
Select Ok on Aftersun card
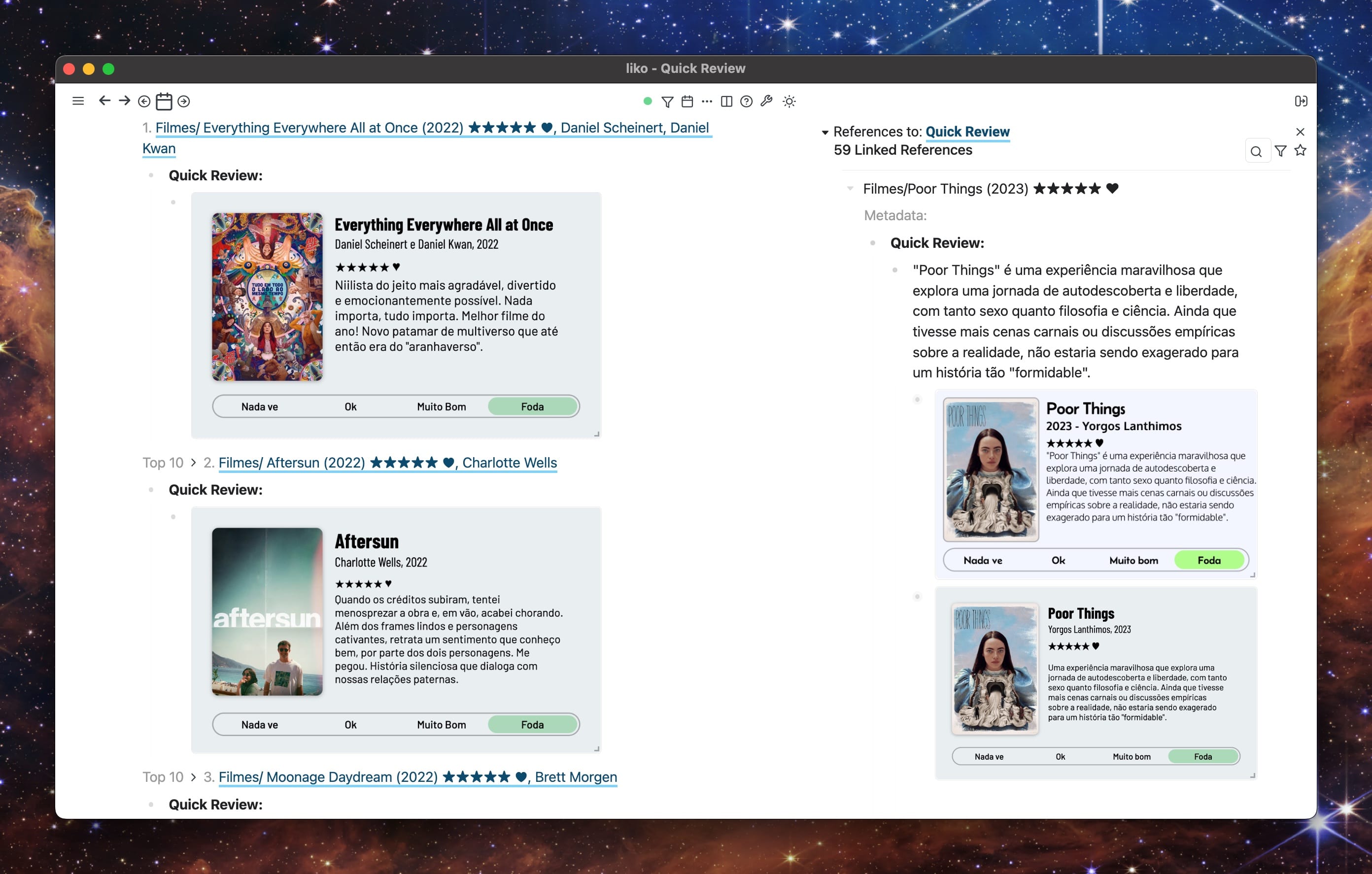tap(350, 724)
